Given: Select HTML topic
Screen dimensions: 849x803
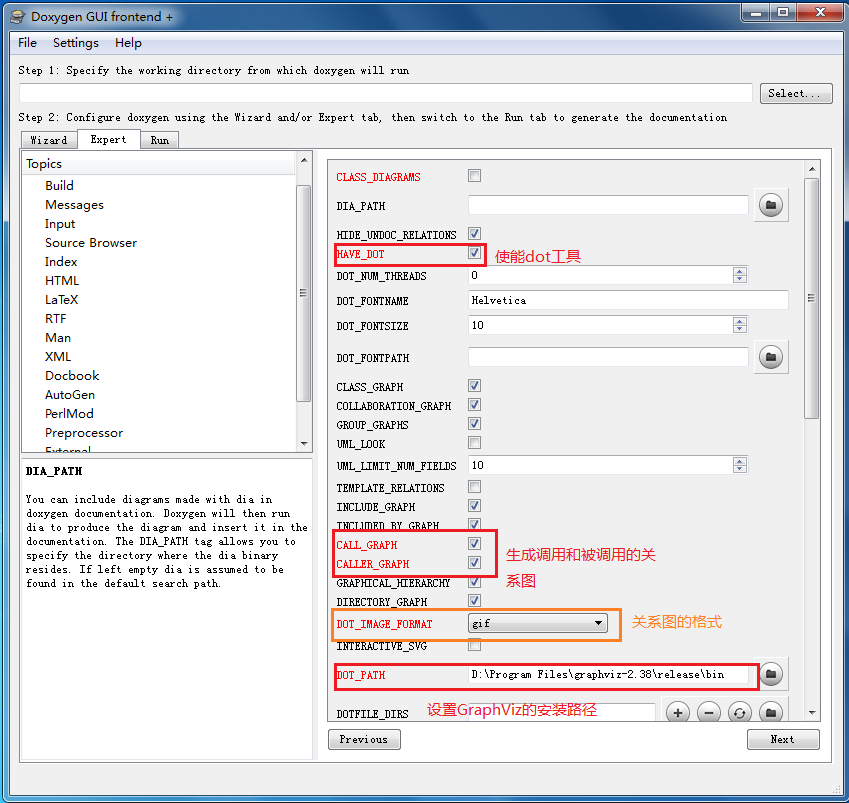Looking at the screenshot, I should [62, 280].
